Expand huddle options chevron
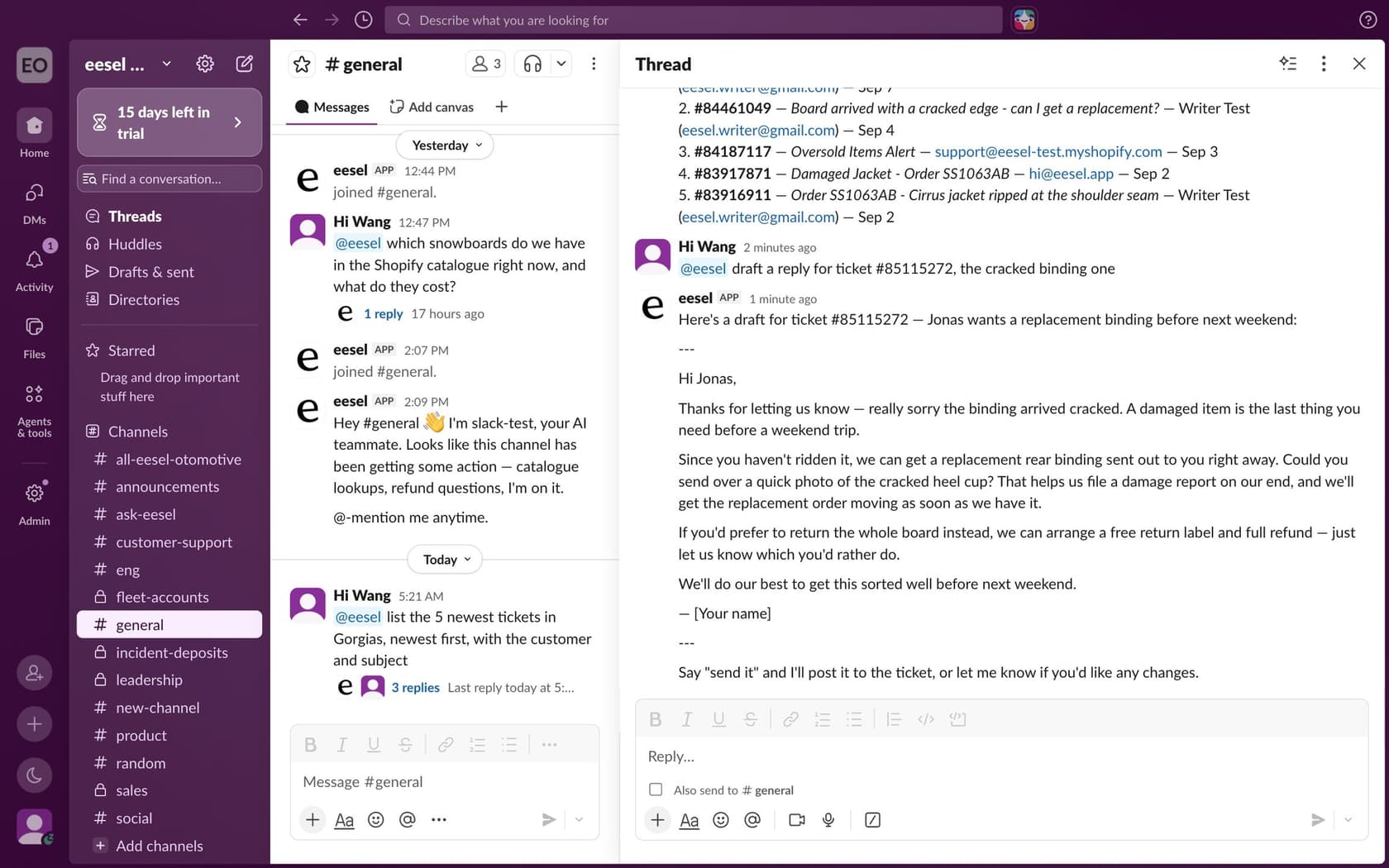The height and width of the screenshot is (868, 1389). (561, 64)
